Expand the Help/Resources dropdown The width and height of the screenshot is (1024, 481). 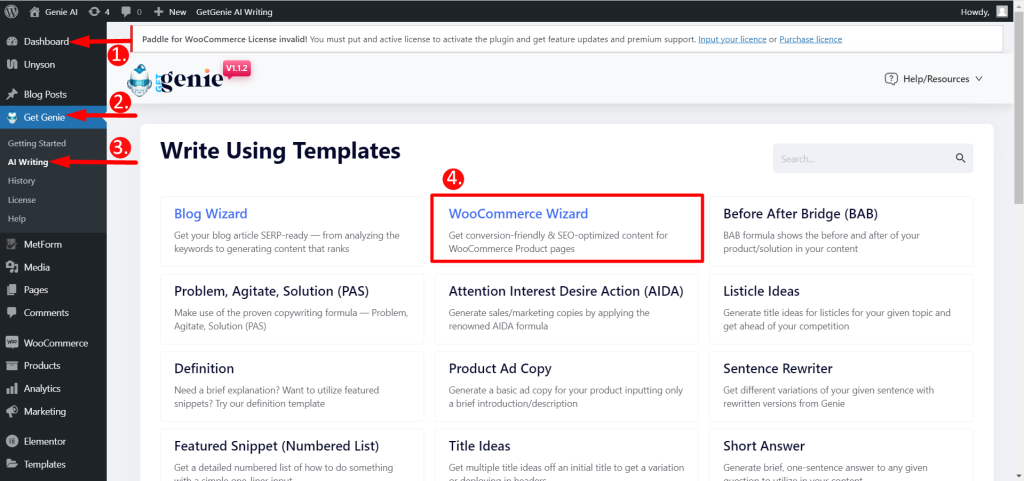click(933, 79)
